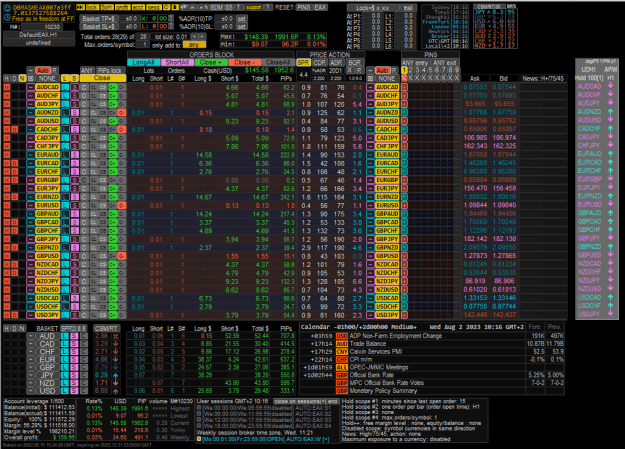This screenshot has width=625, height=449.
Task: Click the X button under BQR
Action: 350,70
